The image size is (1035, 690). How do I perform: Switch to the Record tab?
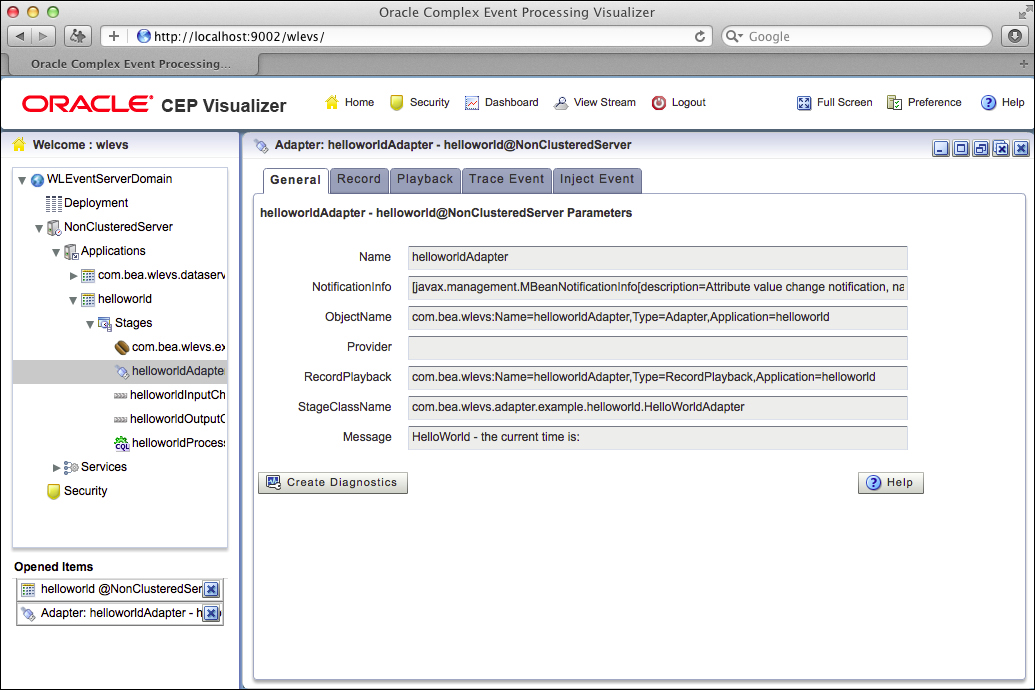[359, 180]
